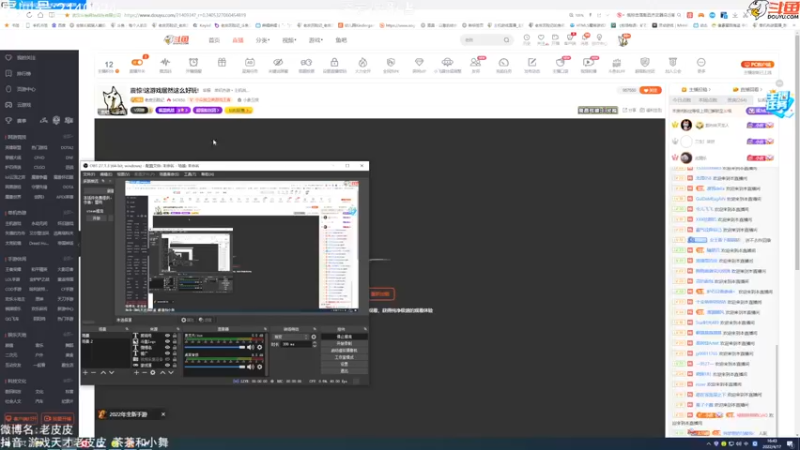Screen dimensions: 800x450
Task: Click the heart icon heading the left sidebar
Action: coord(9,58)
